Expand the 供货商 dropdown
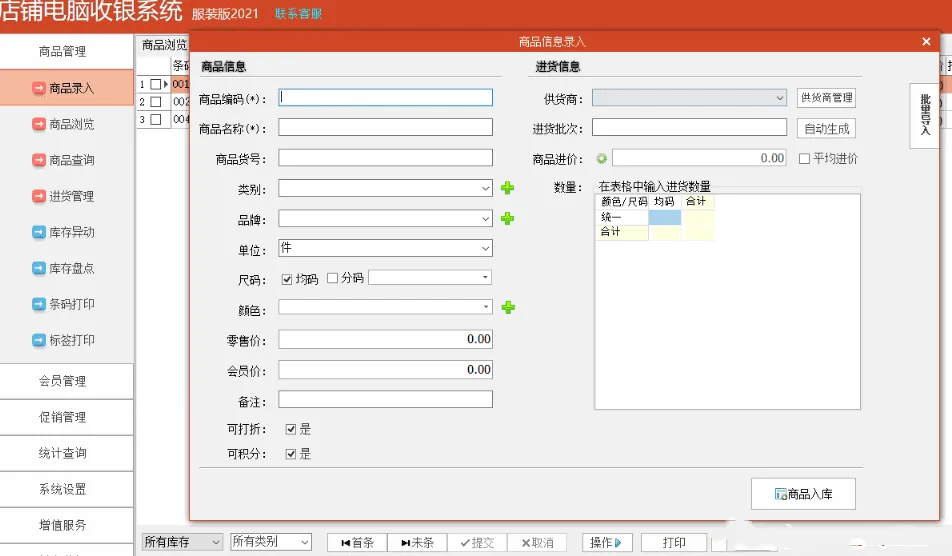This screenshot has height=556, width=952. 780,98
